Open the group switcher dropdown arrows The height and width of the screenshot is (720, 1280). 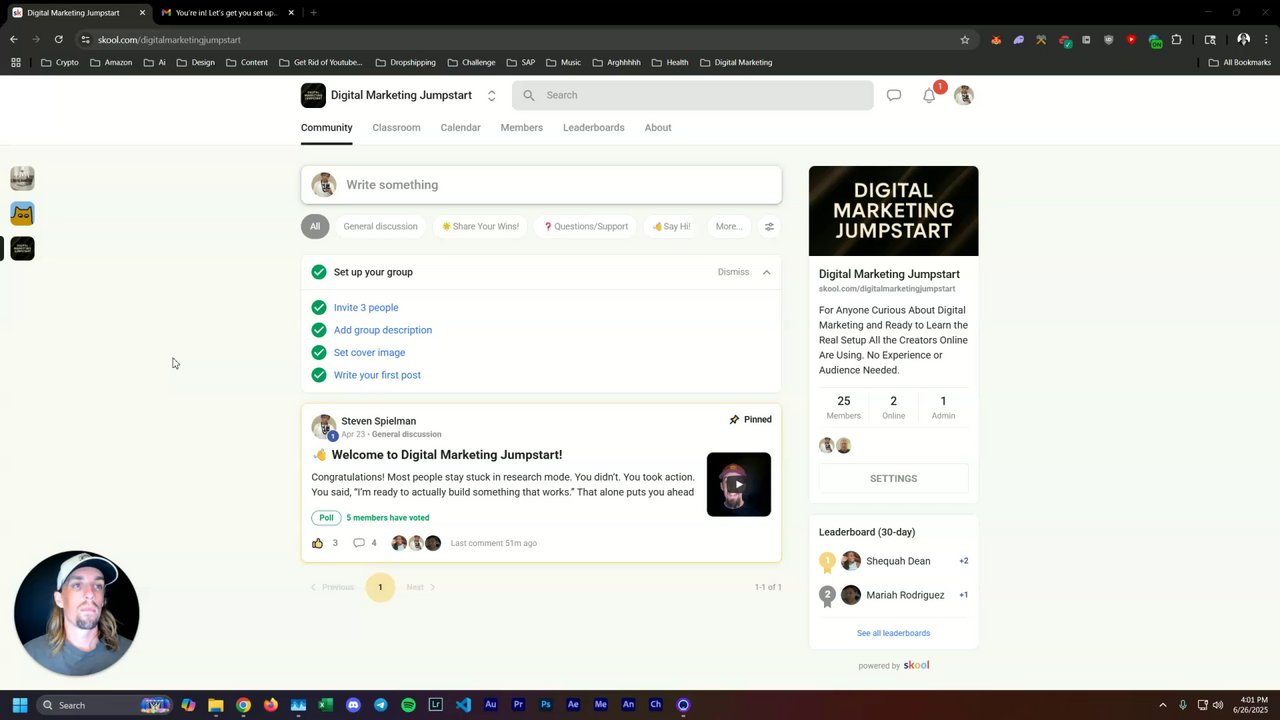[x=491, y=96]
